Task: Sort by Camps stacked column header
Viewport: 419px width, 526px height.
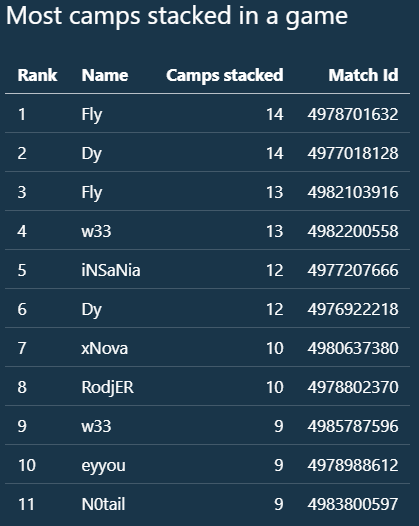Action: 225,75
